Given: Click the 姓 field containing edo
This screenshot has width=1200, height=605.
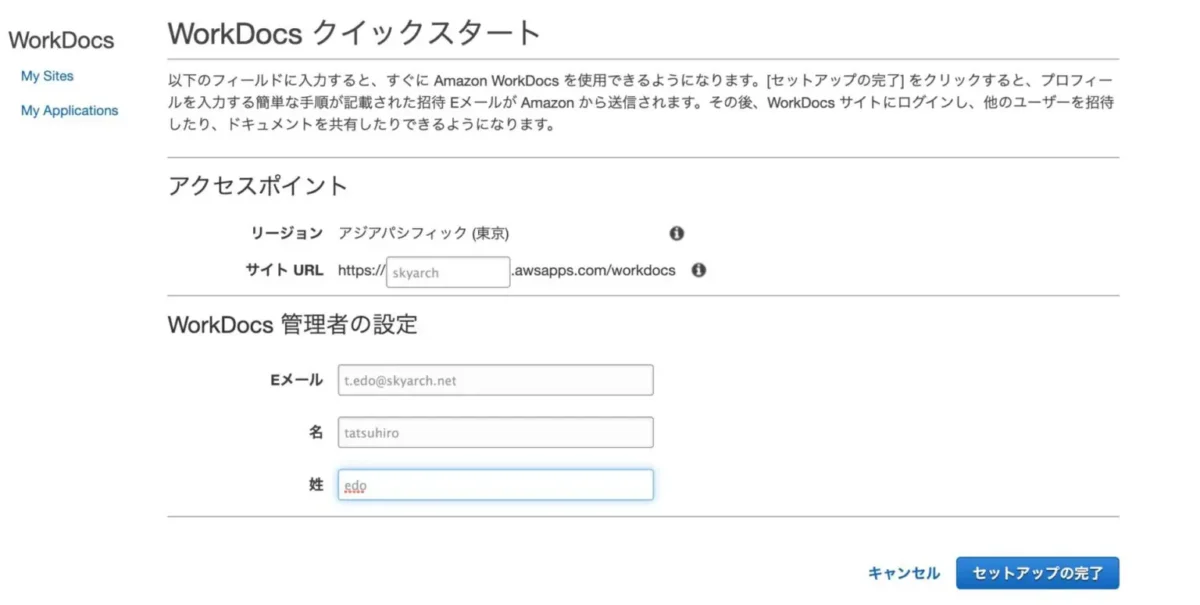Looking at the screenshot, I should [x=495, y=485].
